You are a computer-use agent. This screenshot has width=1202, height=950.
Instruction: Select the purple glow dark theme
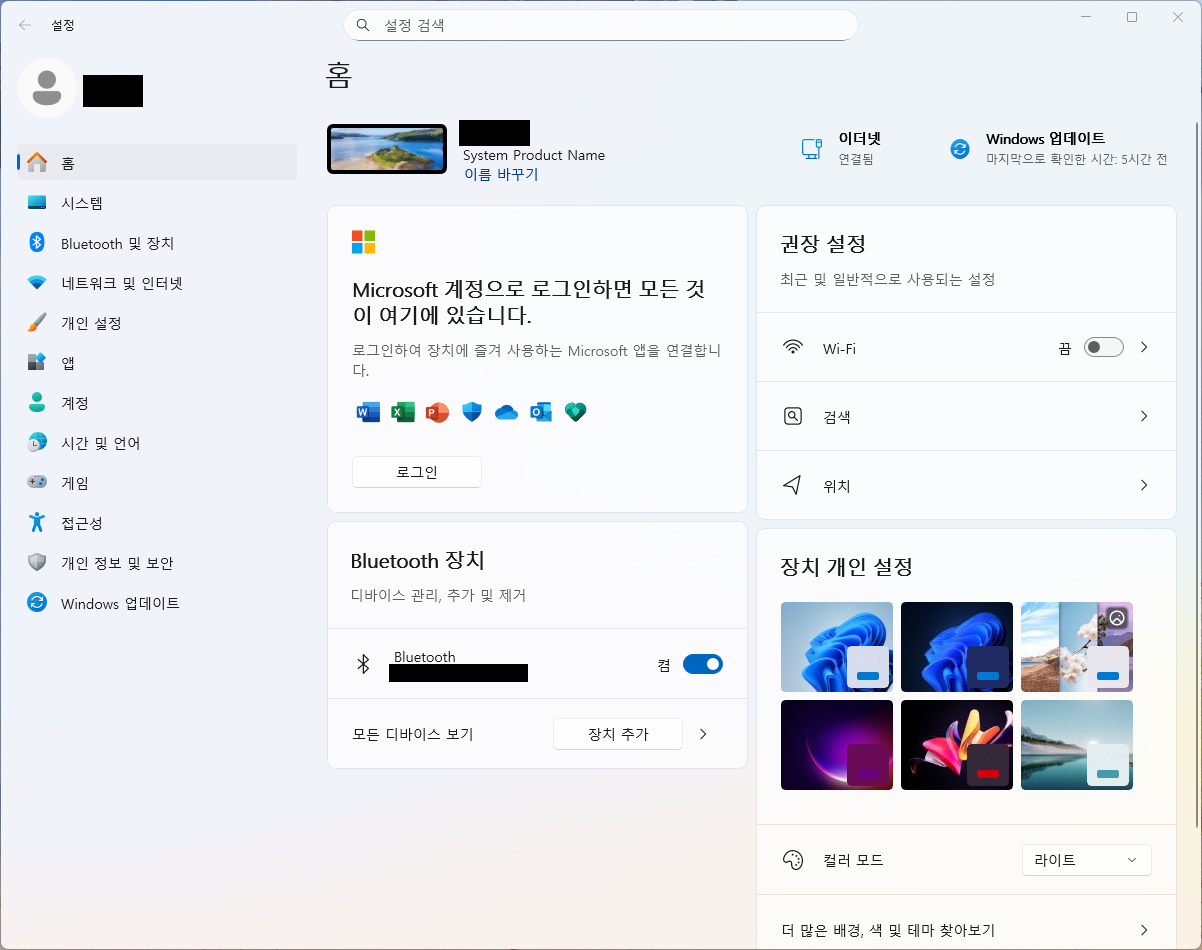point(837,745)
